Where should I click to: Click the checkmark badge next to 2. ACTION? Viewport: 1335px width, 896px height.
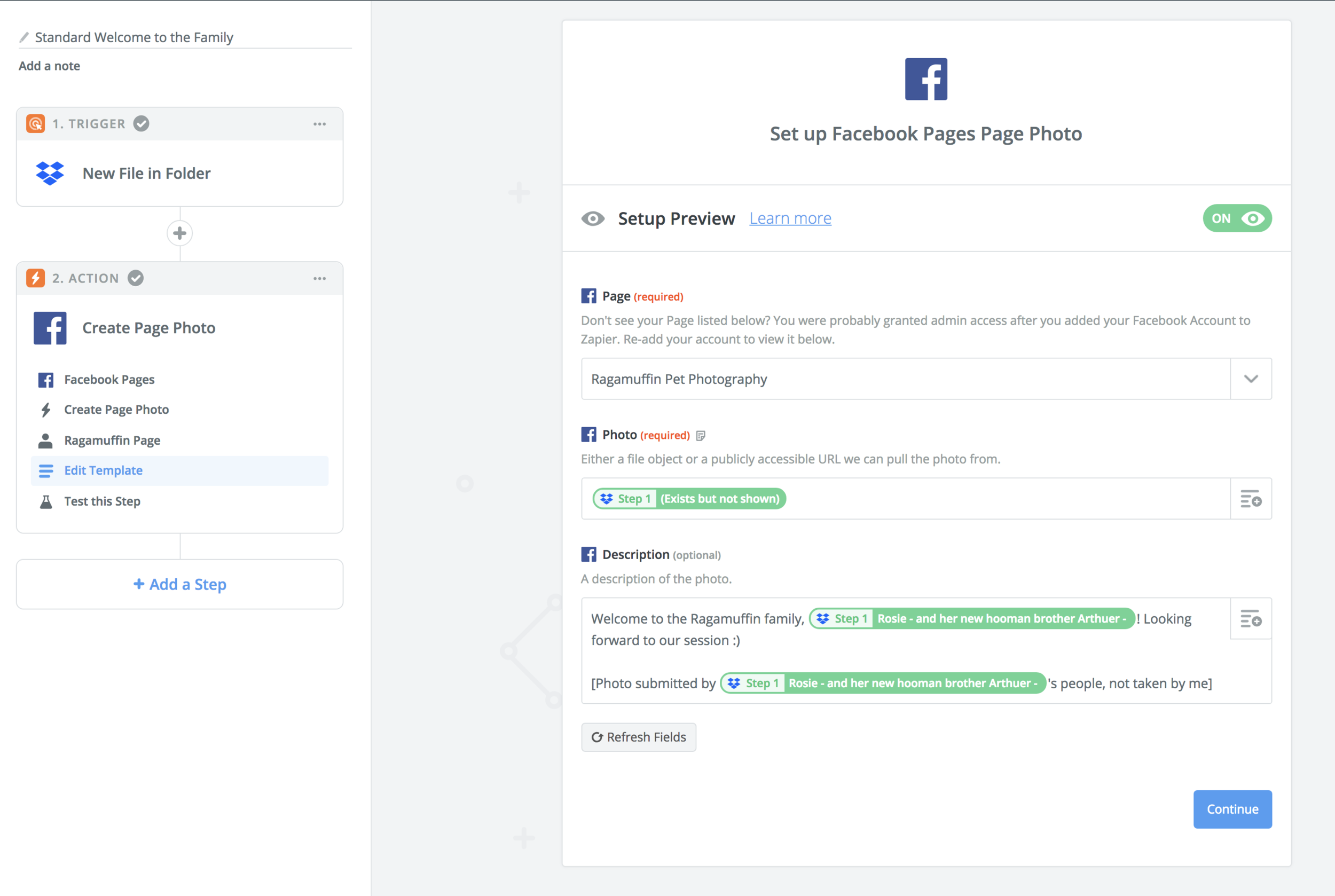click(x=136, y=278)
